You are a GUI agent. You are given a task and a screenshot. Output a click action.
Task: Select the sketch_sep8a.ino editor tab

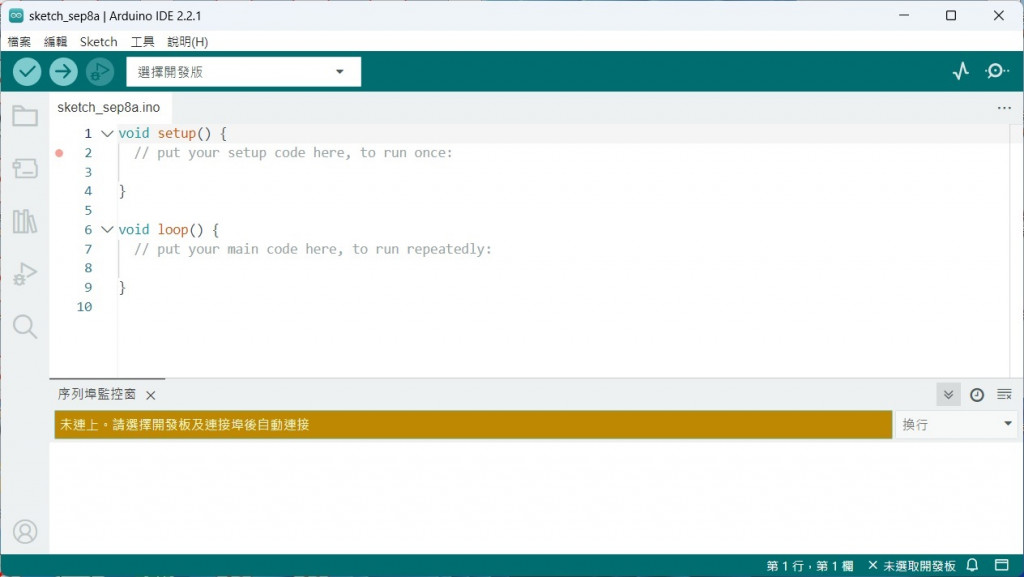click(108, 108)
